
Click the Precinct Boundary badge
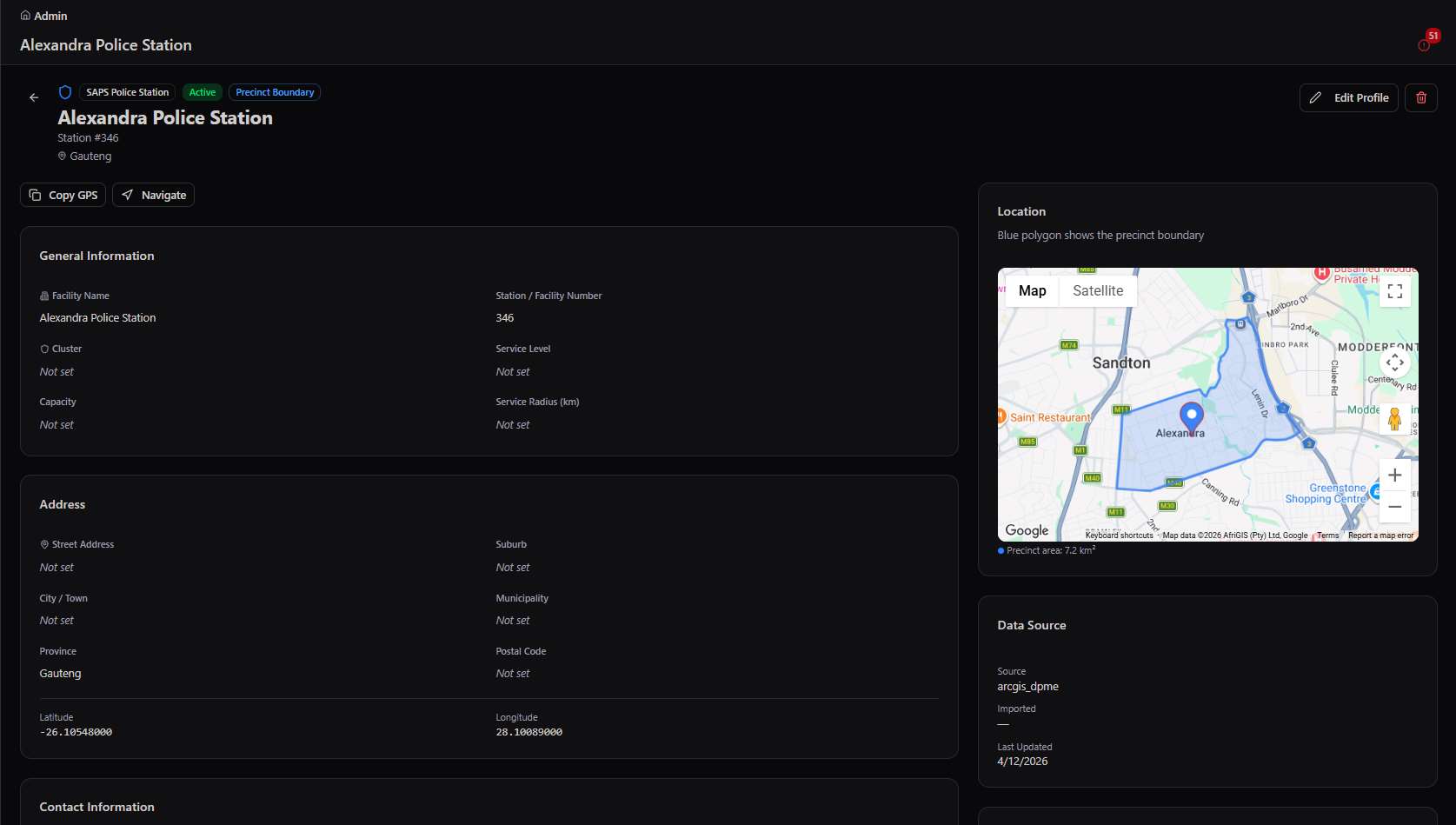pyautogui.click(x=275, y=92)
